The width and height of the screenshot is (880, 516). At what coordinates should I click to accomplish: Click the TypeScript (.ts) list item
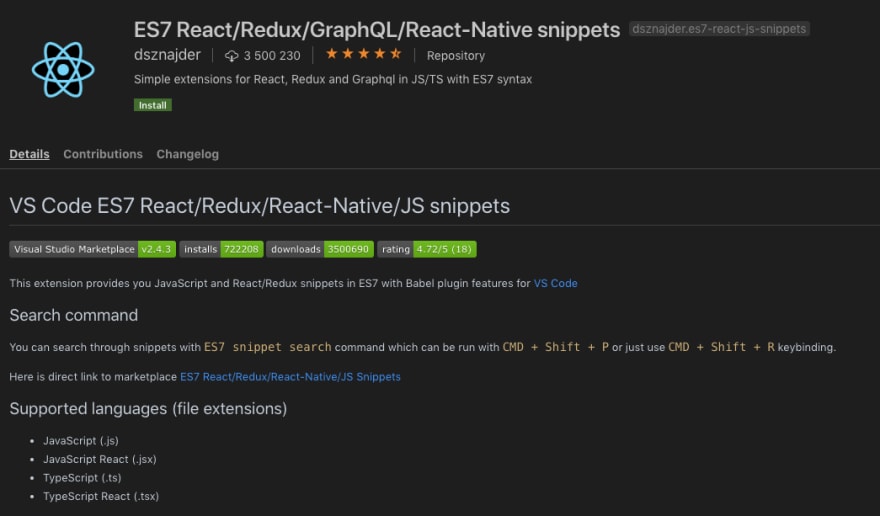click(x=82, y=478)
